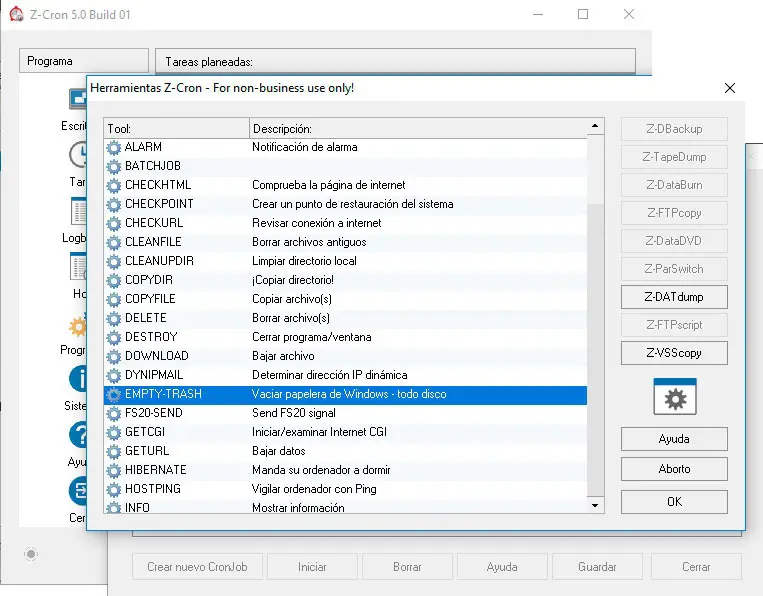
Task: Click the Aborto button
Action: coord(674,469)
